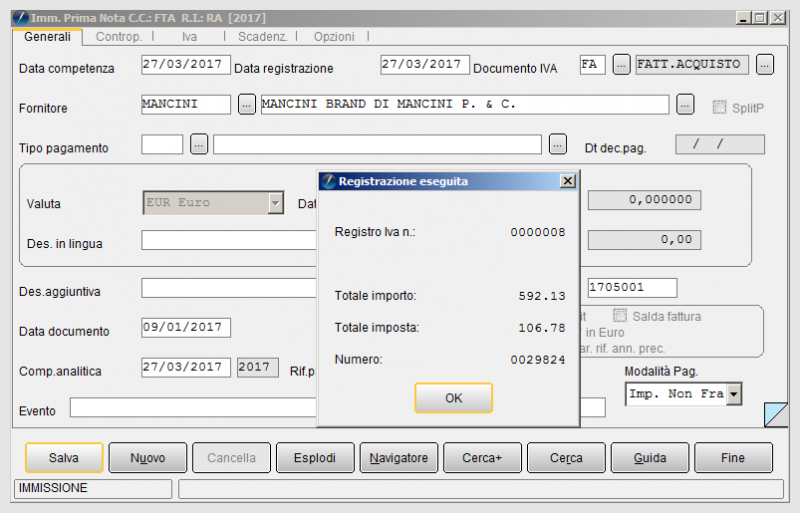Confirm the registration with the OK button
This screenshot has width=800, height=513.
click(x=453, y=398)
